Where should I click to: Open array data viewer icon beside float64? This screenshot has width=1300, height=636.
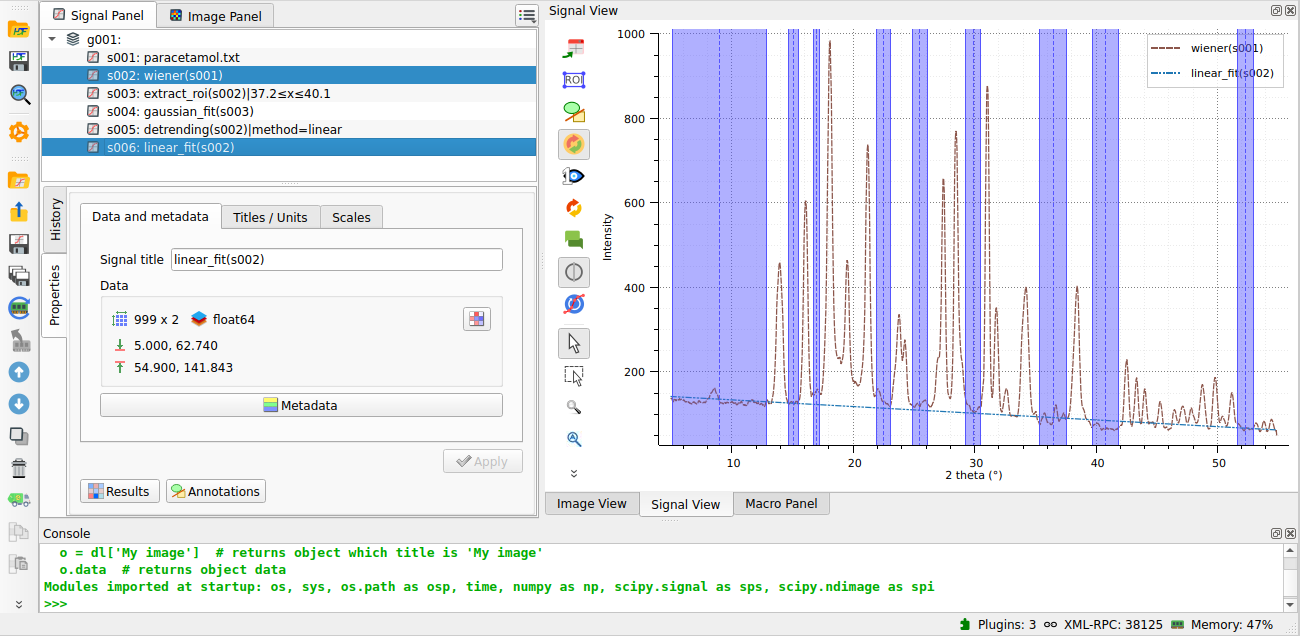click(477, 319)
